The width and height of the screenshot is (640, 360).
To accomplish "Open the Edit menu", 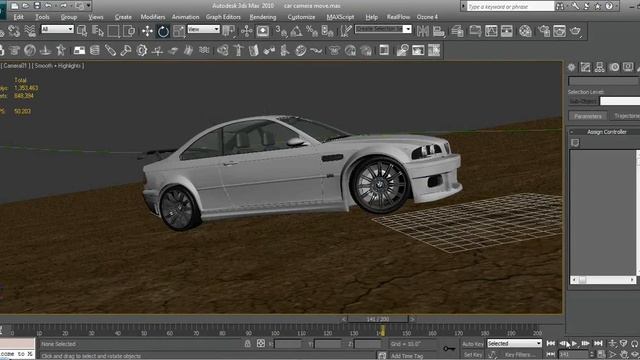I will (18, 17).
